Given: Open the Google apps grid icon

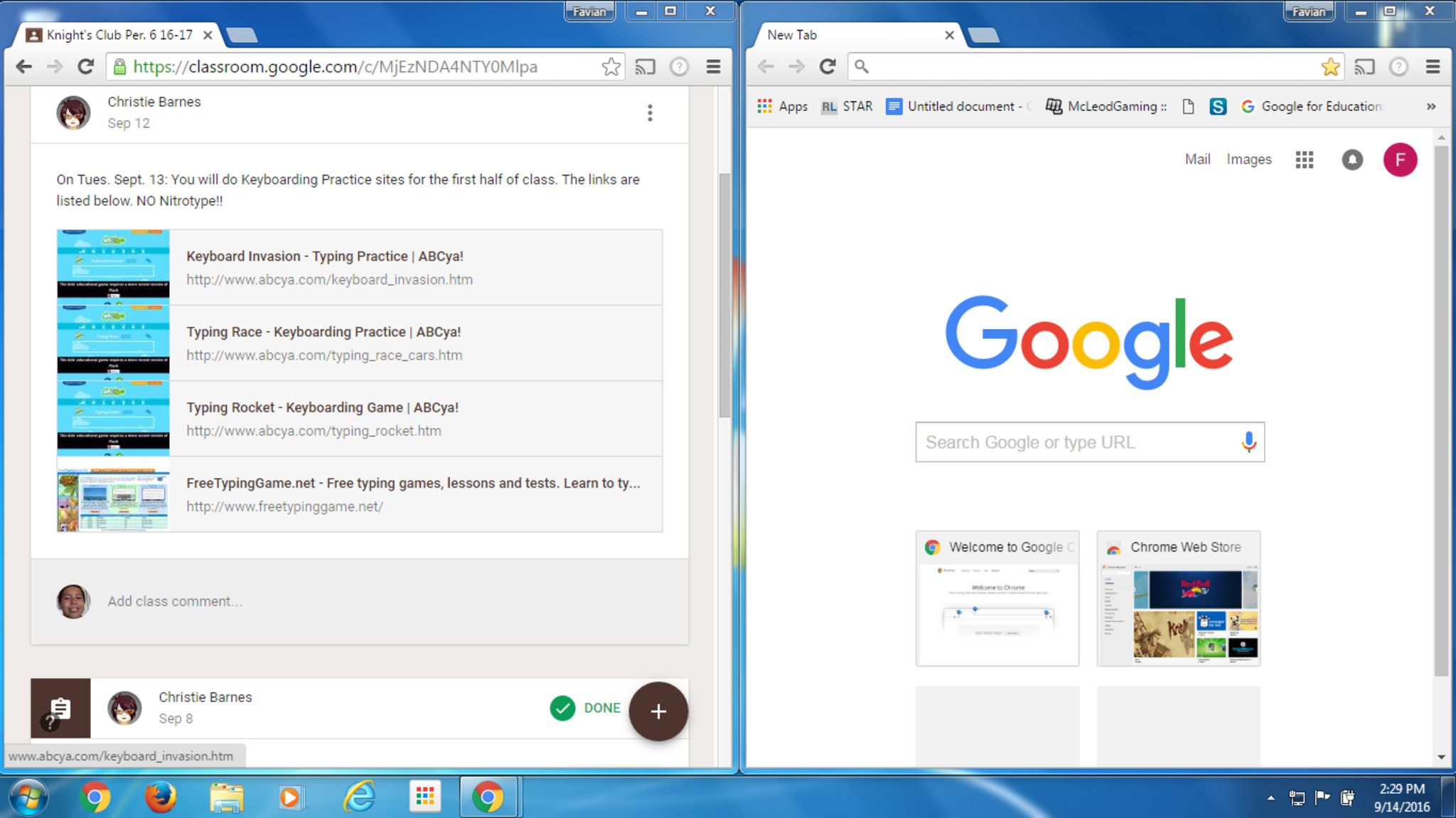Looking at the screenshot, I should 1304,160.
